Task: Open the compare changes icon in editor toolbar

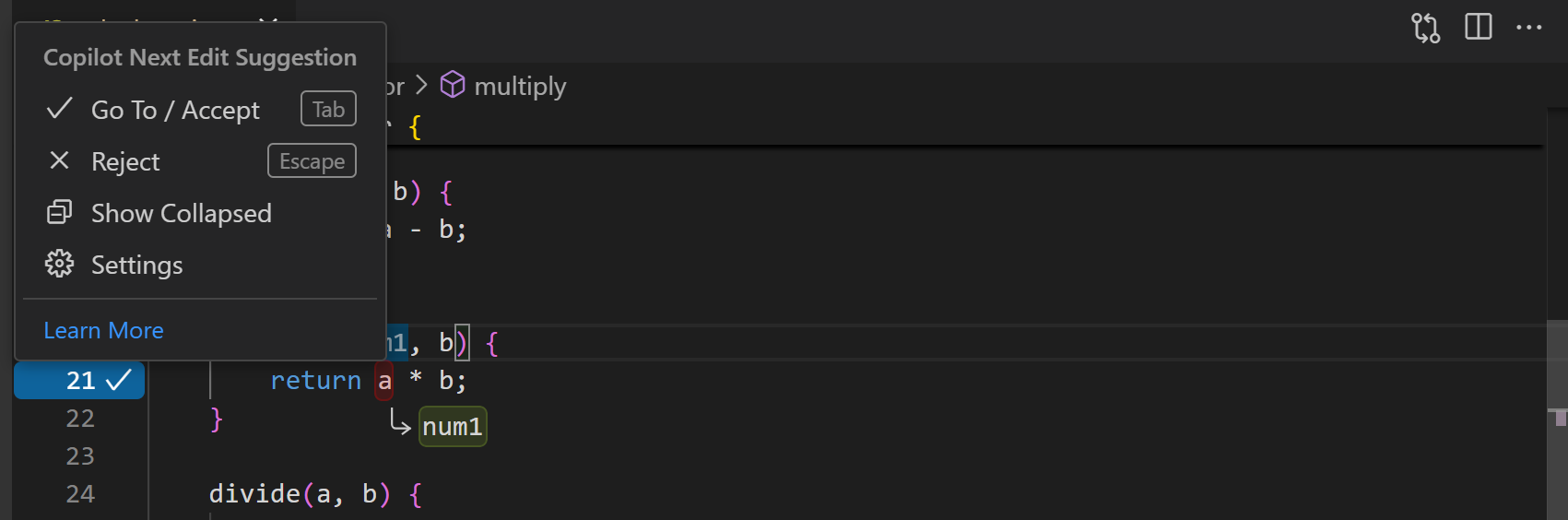Action: (1425, 28)
